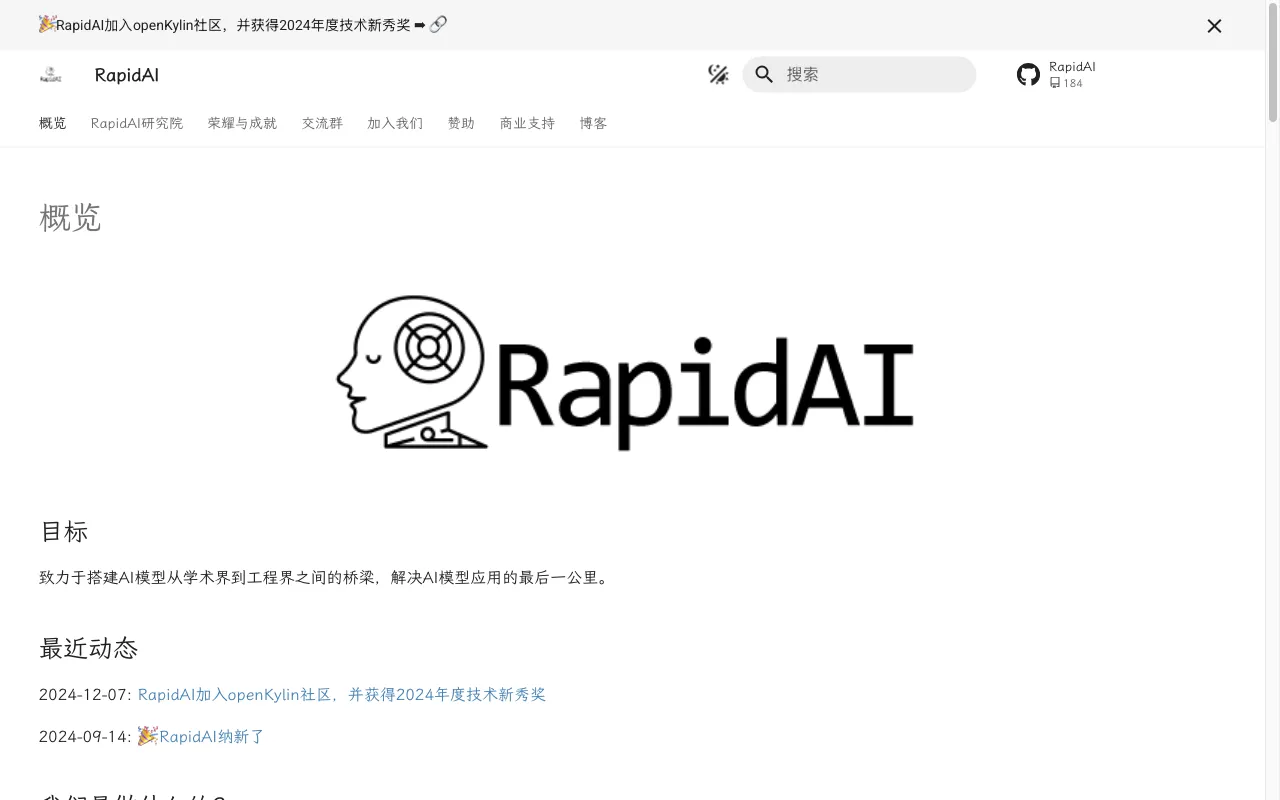Click the 最近动态 section heading
Image resolution: width=1280 pixels, height=800 pixels.
88,648
